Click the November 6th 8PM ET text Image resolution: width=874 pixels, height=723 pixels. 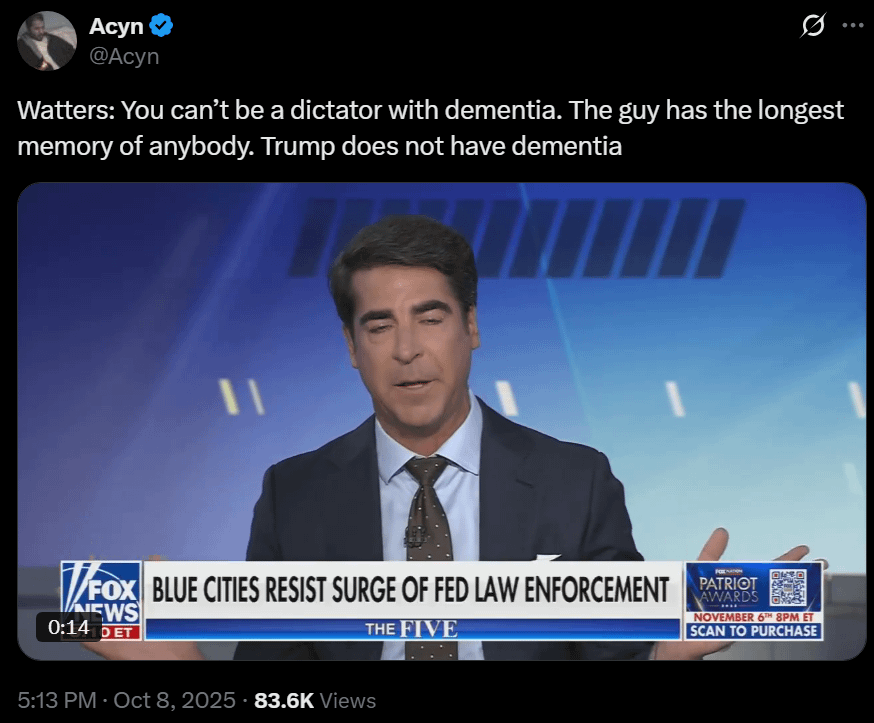point(754,617)
